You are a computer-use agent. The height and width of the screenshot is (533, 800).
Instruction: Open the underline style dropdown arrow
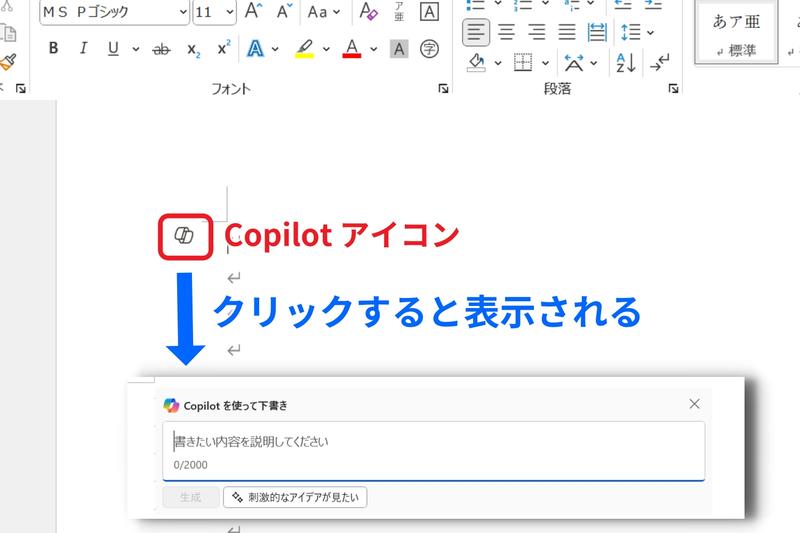click(136, 49)
